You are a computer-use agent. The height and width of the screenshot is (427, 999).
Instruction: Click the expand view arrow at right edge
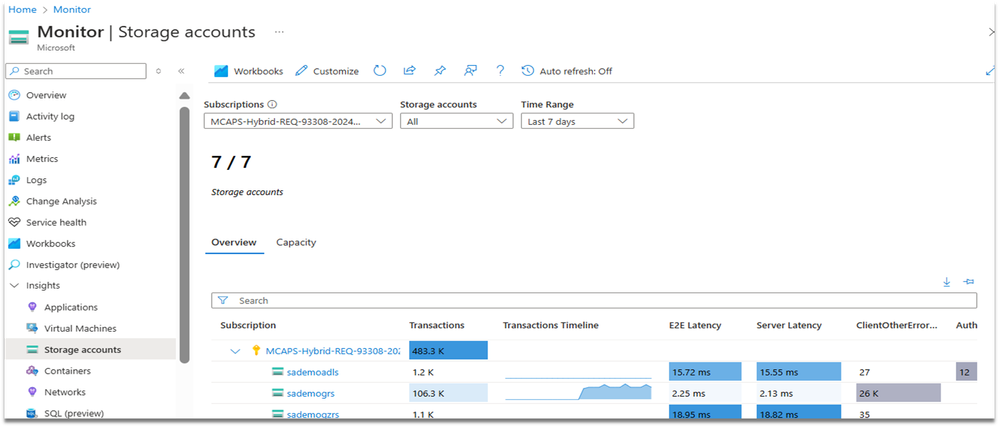[989, 71]
